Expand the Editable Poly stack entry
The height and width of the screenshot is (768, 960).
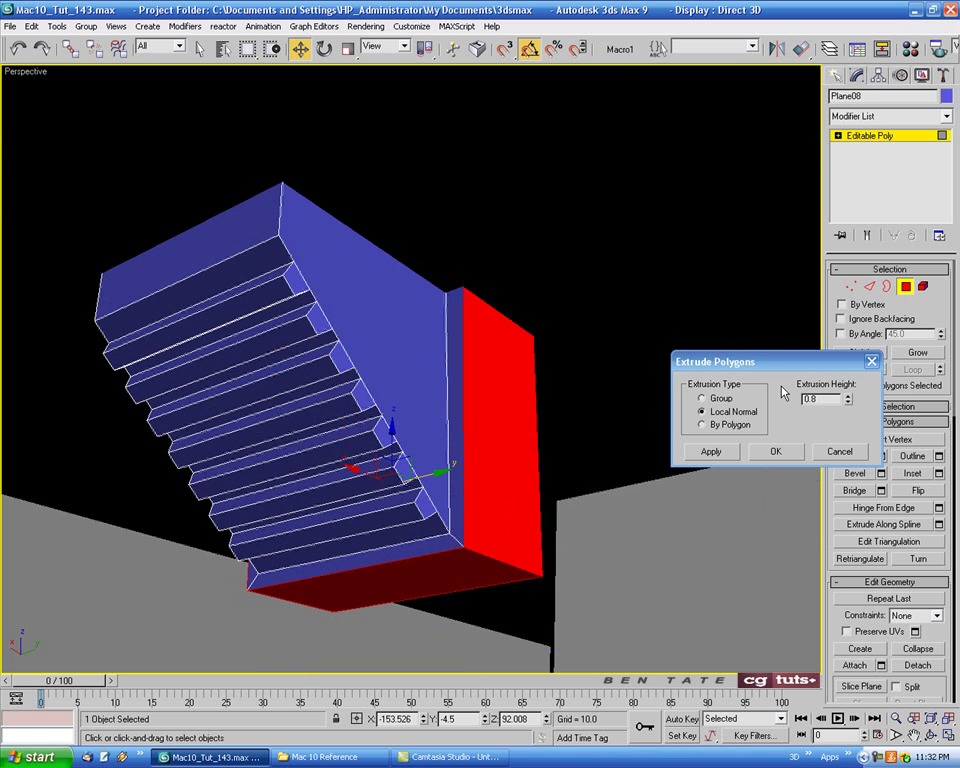pyautogui.click(x=838, y=135)
